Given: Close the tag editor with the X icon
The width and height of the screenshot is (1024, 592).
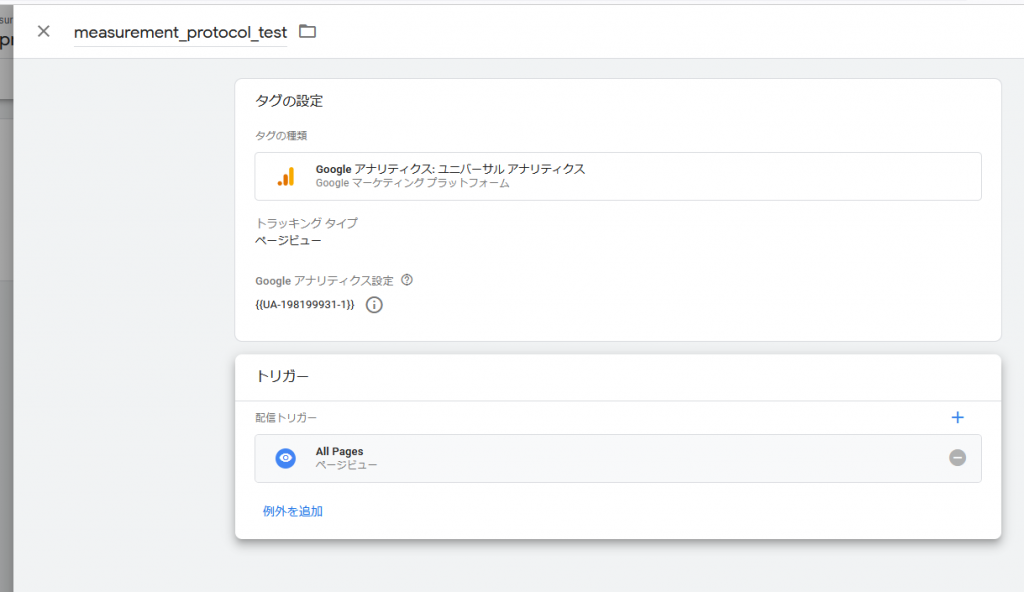Looking at the screenshot, I should point(44,31).
